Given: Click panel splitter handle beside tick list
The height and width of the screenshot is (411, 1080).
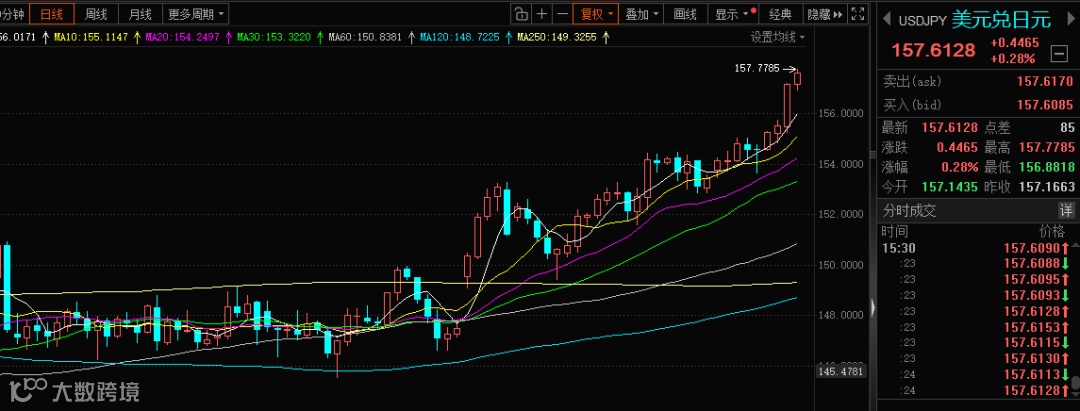Looking at the screenshot, I should (873, 308).
